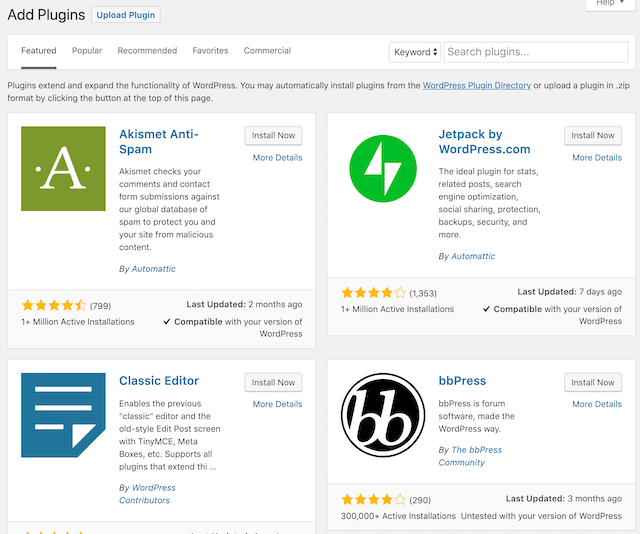This screenshot has width=640, height=534.
Task: Switch to the Featured tab
Action: pos(39,51)
